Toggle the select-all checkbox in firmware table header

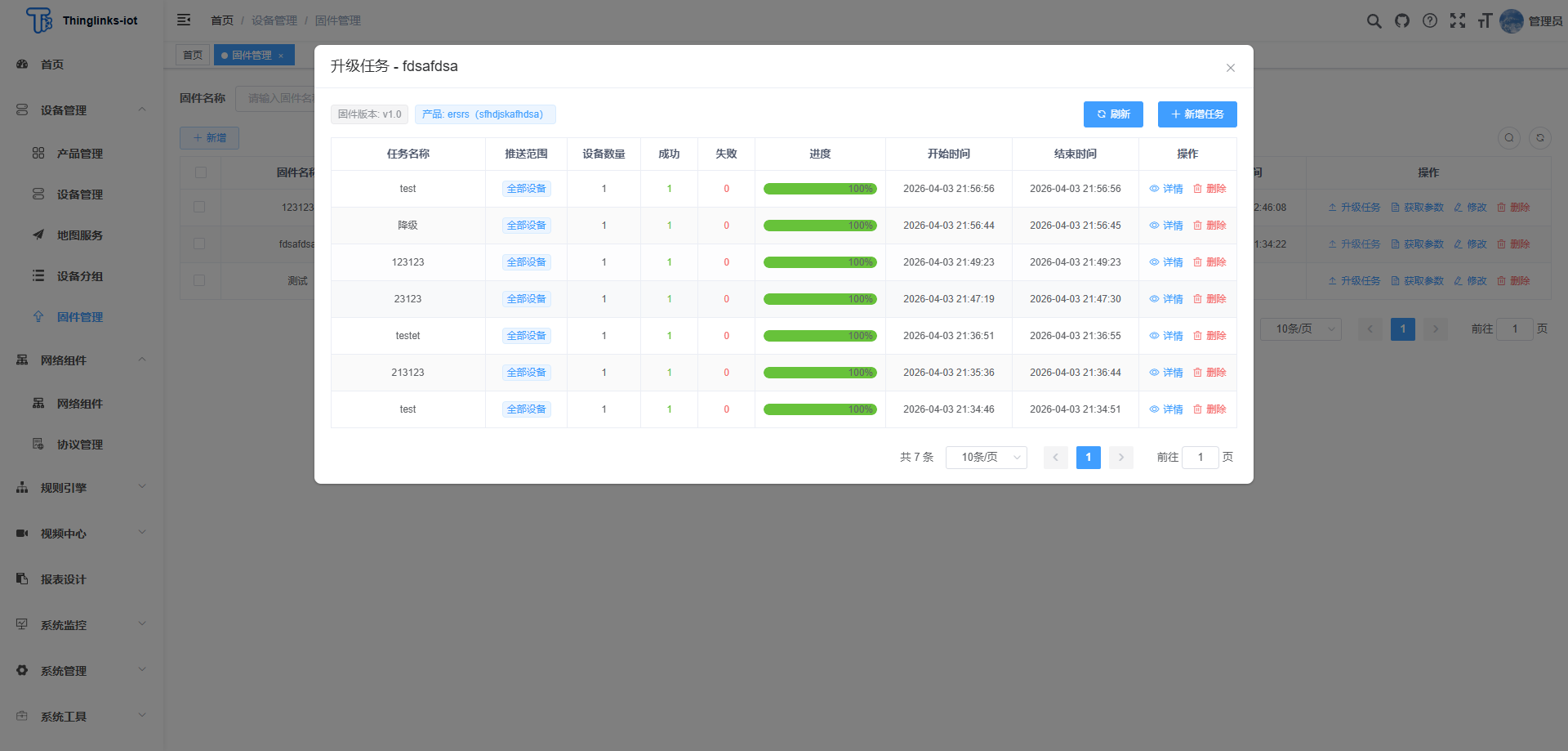coord(201,172)
